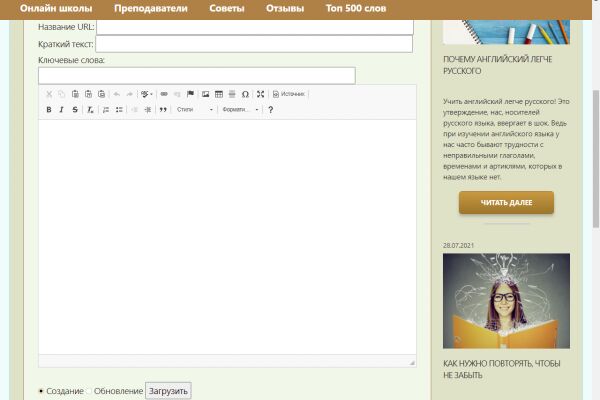Click inside the rich text editing area
Screen dimensions: 600x400
tap(227, 237)
